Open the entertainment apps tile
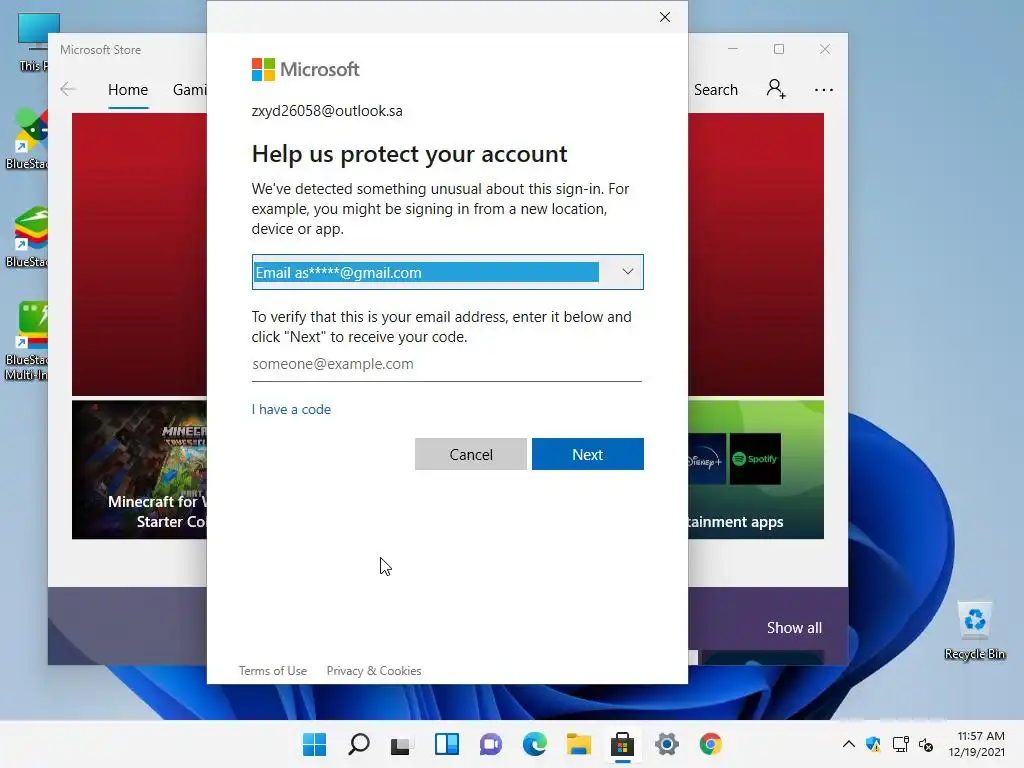Viewport: 1024px width, 768px height. [756, 470]
